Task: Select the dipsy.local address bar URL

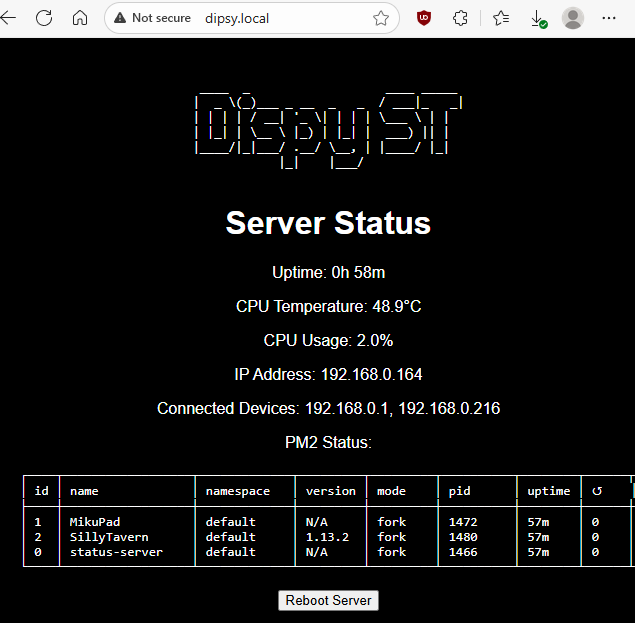Action: (x=237, y=19)
